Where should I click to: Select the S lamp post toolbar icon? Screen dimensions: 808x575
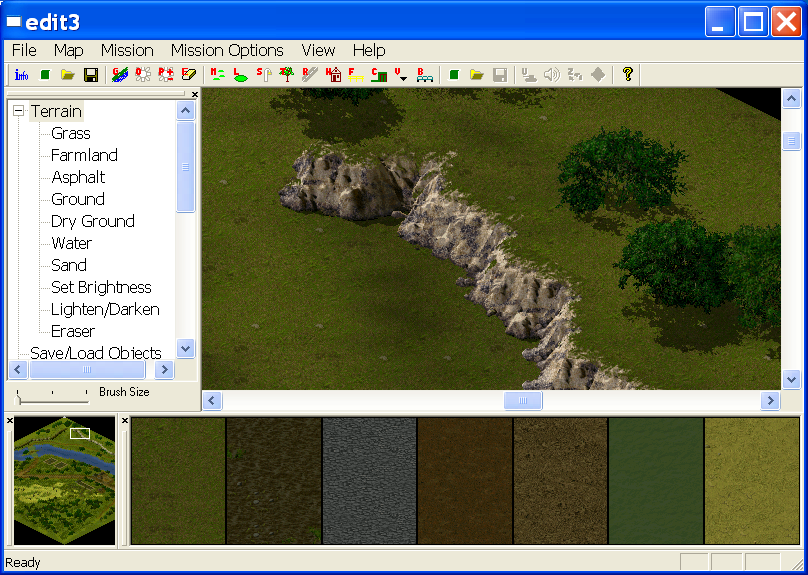tap(264, 75)
